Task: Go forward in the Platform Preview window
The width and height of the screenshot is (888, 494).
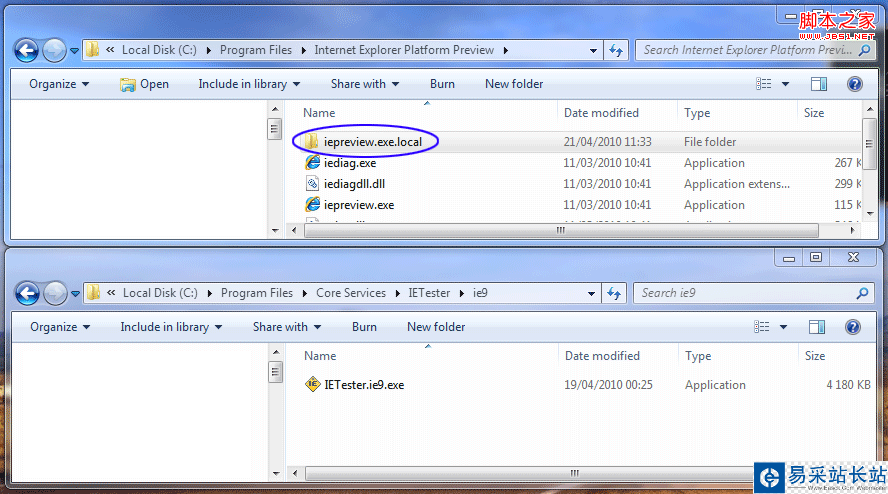Action: pyautogui.click(x=54, y=50)
